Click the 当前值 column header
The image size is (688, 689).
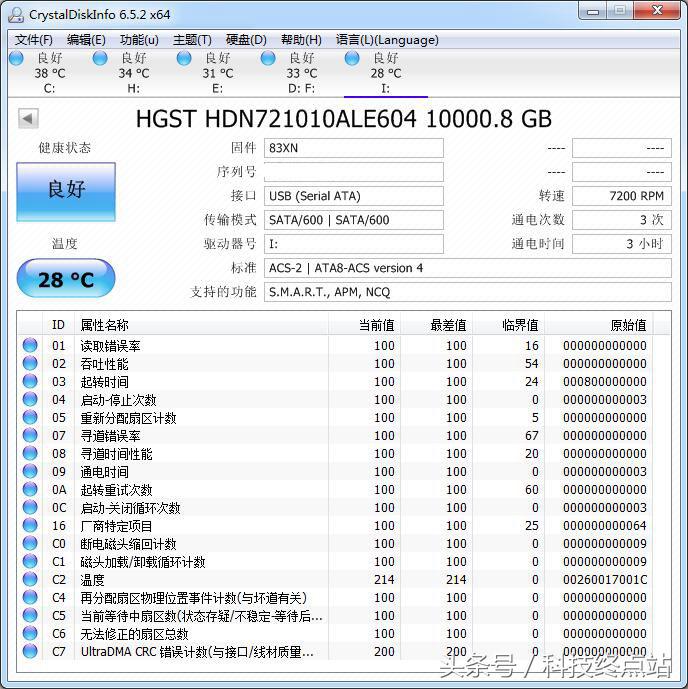pyautogui.click(x=364, y=325)
